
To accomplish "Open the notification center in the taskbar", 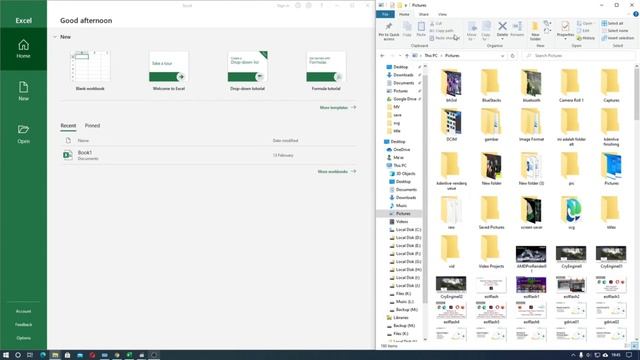I will pyautogui.click(x=629, y=355).
